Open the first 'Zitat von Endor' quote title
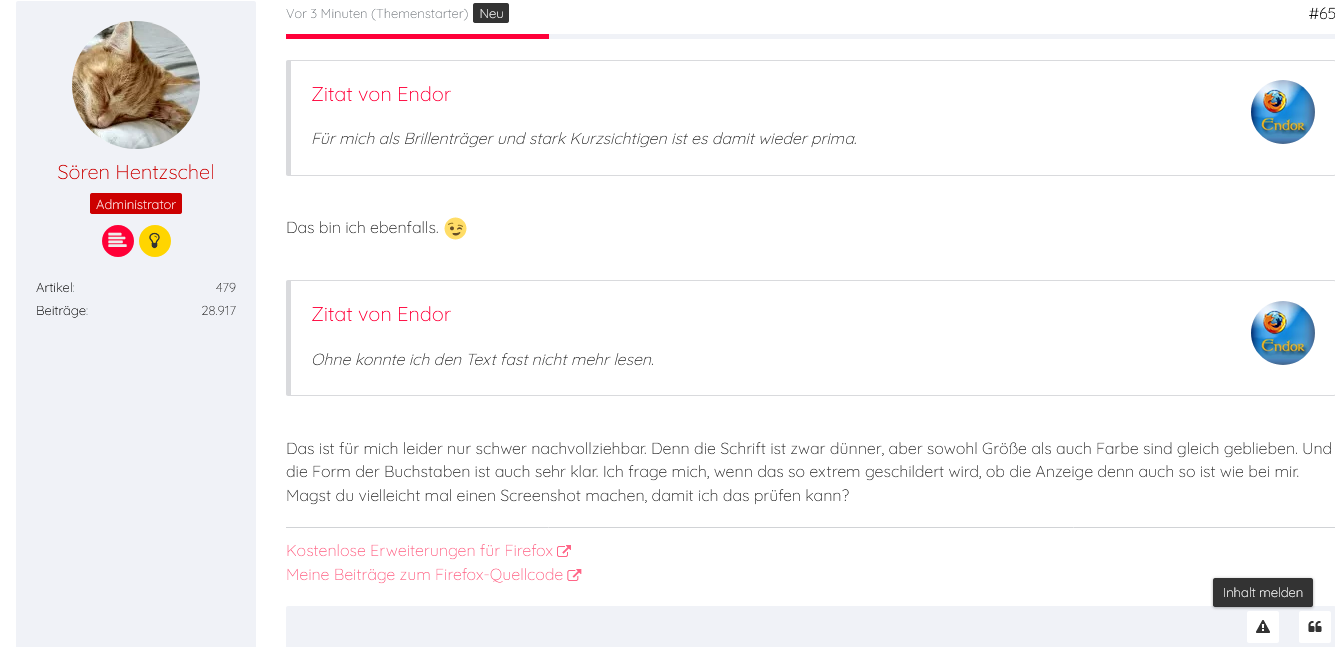Image resolution: width=1335 pixels, height=647 pixels. click(x=381, y=94)
